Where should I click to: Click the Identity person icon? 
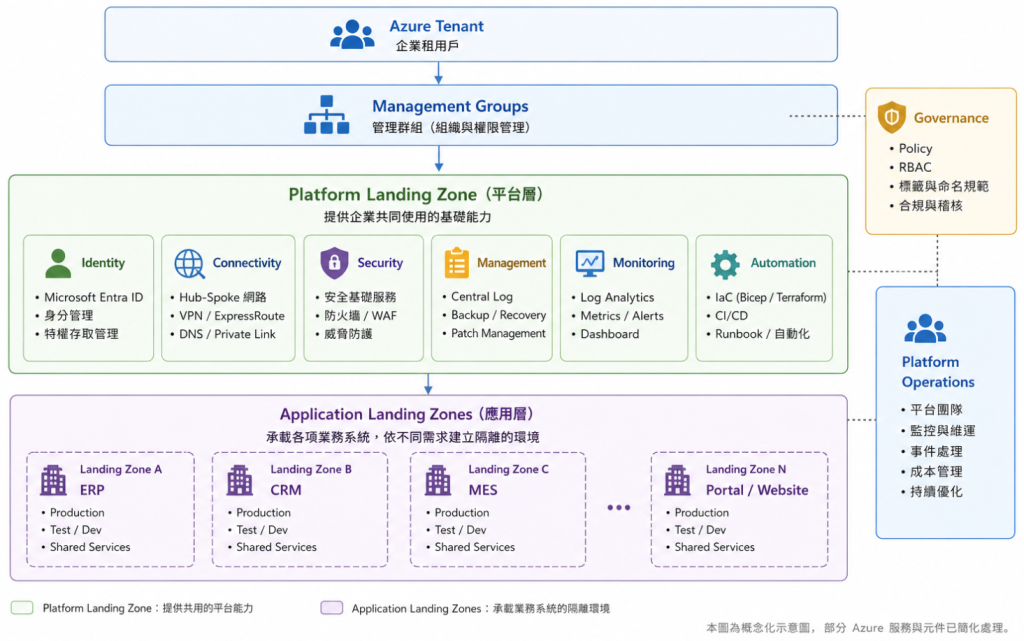point(58,263)
